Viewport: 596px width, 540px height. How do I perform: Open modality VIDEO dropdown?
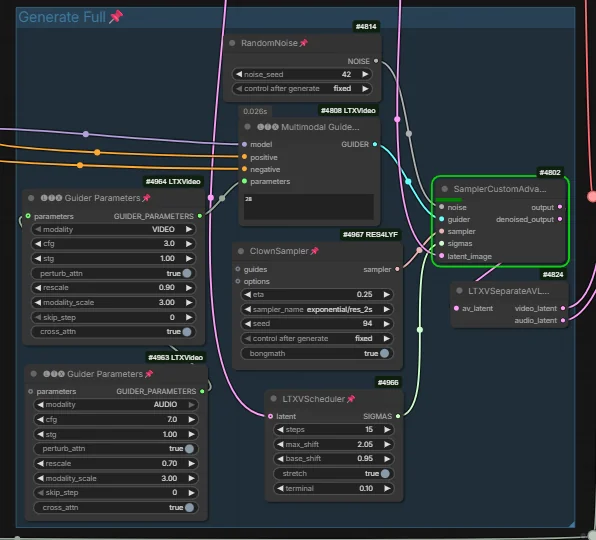tap(113, 229)
